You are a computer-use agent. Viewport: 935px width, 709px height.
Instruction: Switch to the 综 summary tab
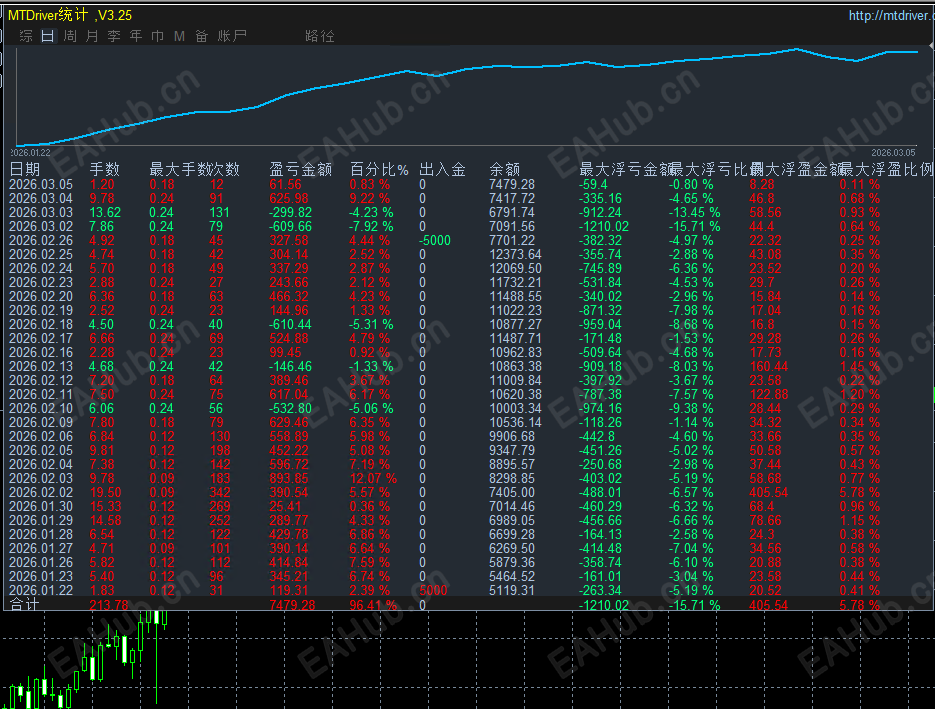point(26,36)
